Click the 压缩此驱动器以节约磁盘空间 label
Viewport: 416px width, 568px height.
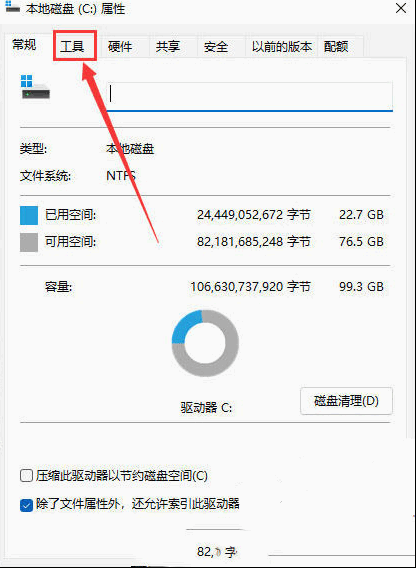click(x=122, y=476)
